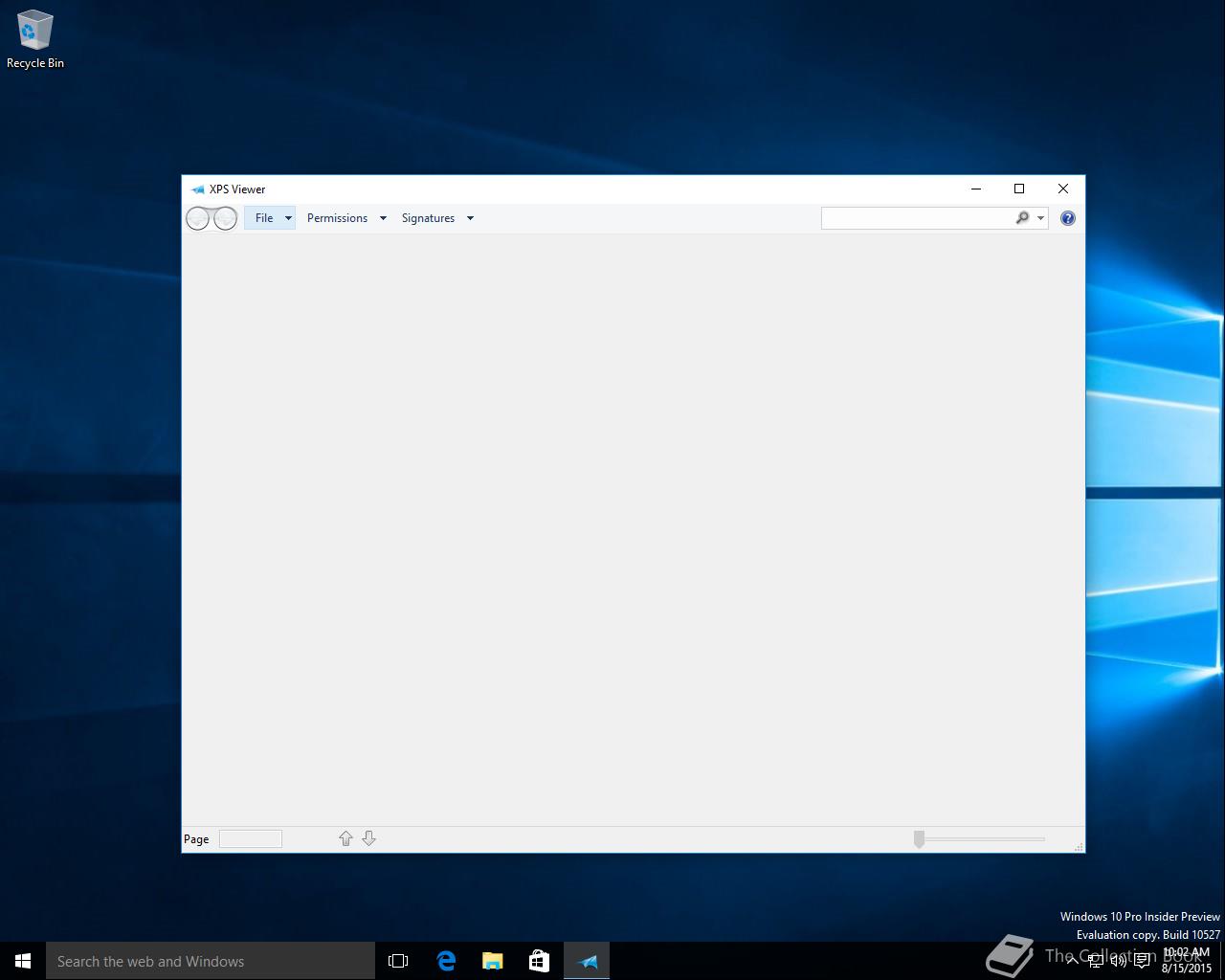Open the Signatures menu
Screen dimensions: 1225x980
pyautogui.click(x=428, y=218)
